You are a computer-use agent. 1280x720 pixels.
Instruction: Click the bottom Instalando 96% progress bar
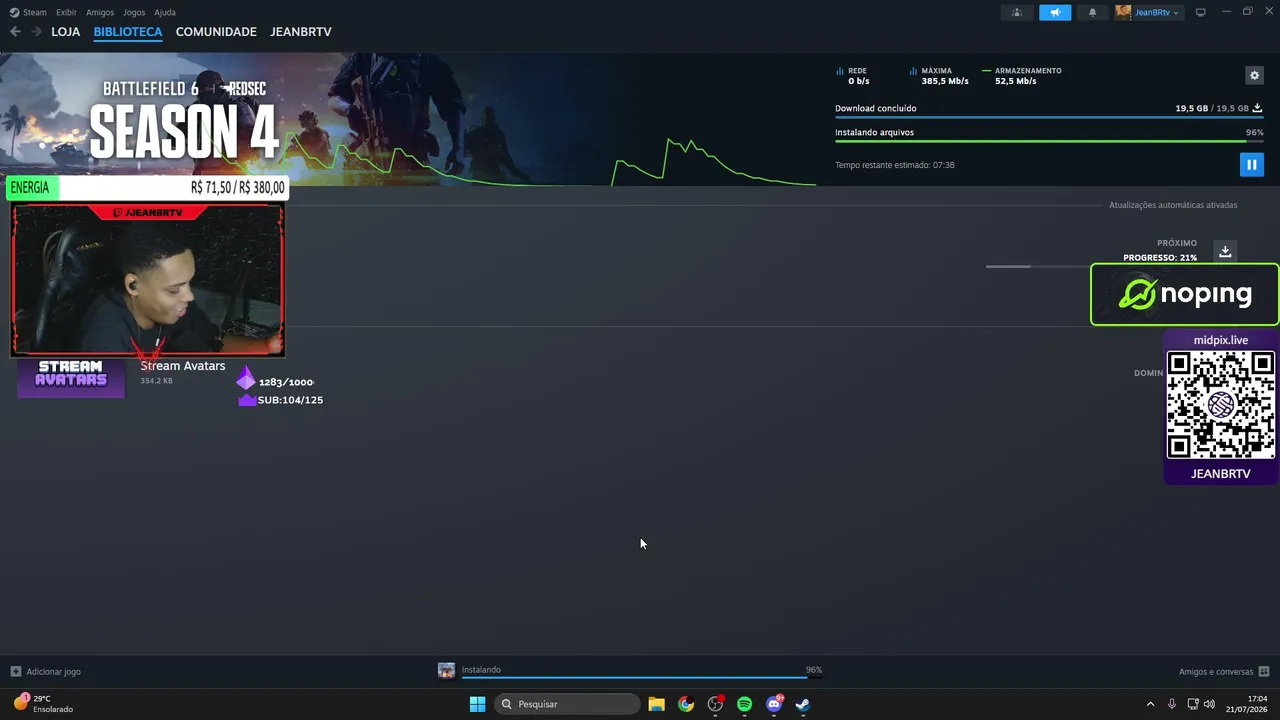642,677
